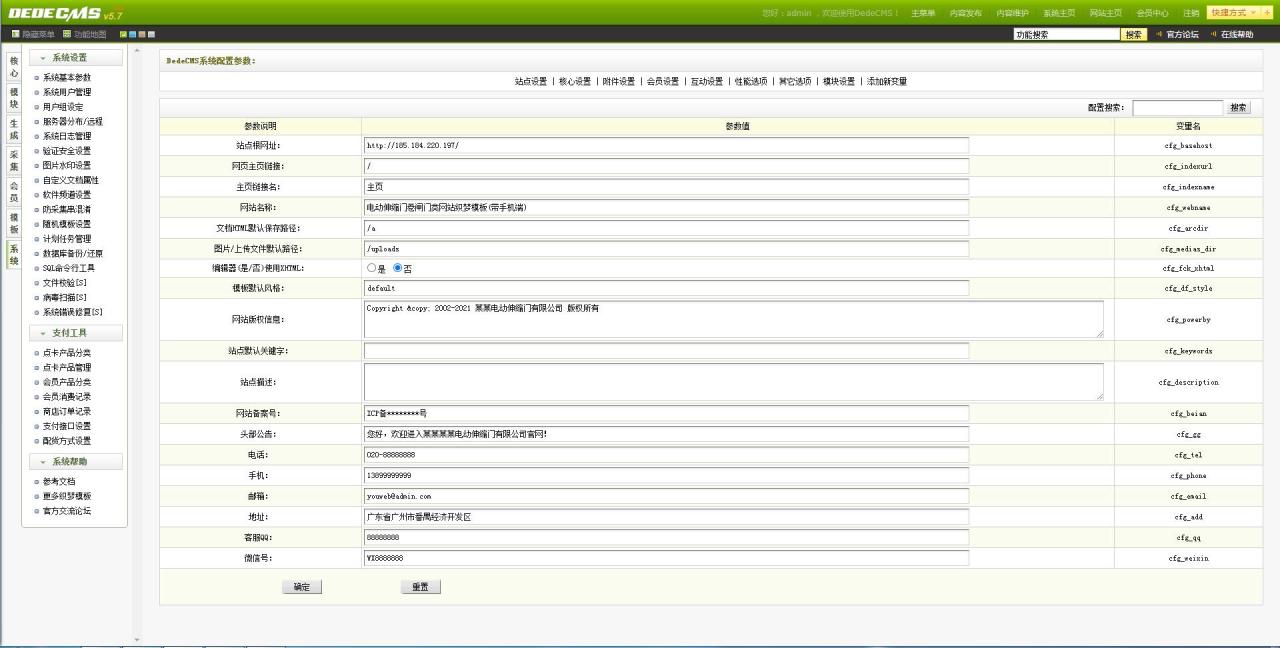The width and height of the screenshot is (1280, 648).
Task: Open the 主菜单 top menu
Action: pyautogui.click(x=923, y=13)
